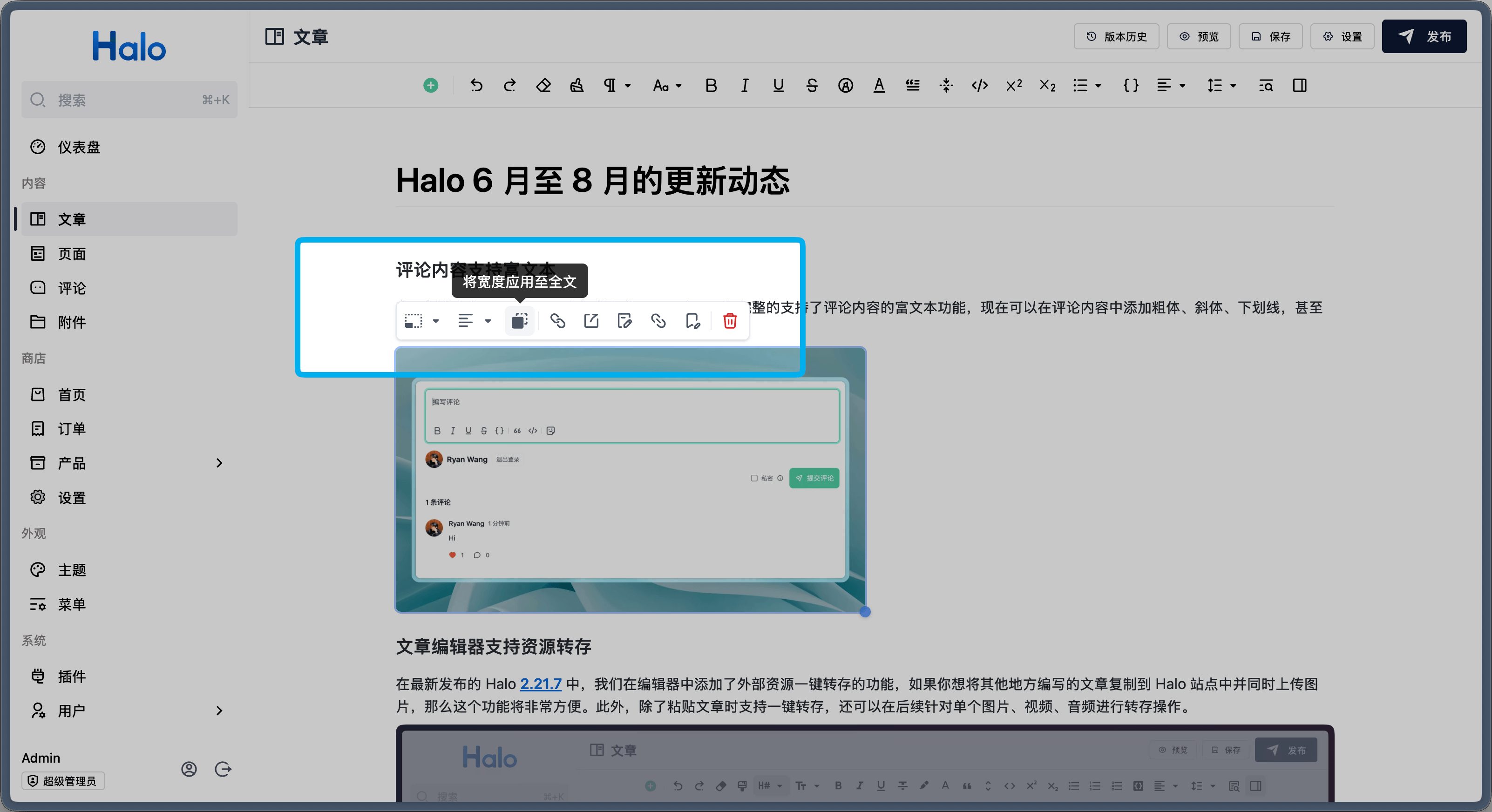This screenshot has width=1492, height=812.
Task: Open 评论 in the sidebar
Action: tap(72, 288)
